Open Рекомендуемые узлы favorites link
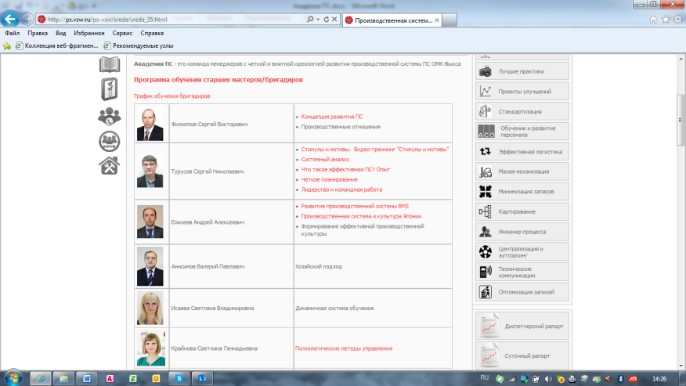 click(138, 46)
